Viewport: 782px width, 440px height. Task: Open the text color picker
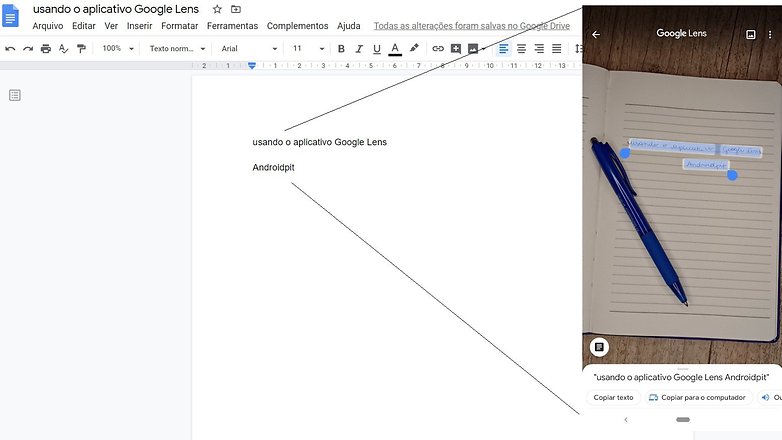pos(395,48)
